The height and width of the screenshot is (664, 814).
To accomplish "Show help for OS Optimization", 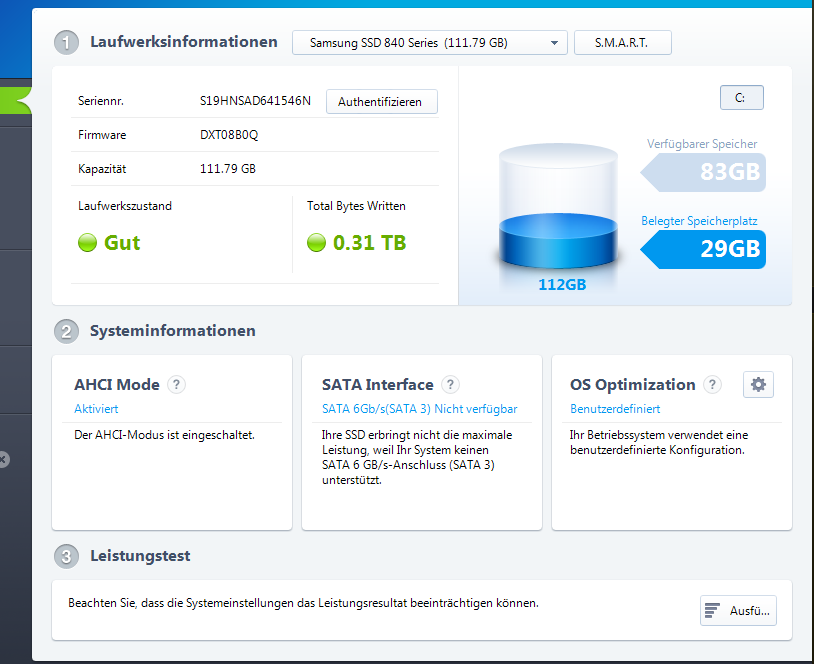I will [x=712, y=385].
